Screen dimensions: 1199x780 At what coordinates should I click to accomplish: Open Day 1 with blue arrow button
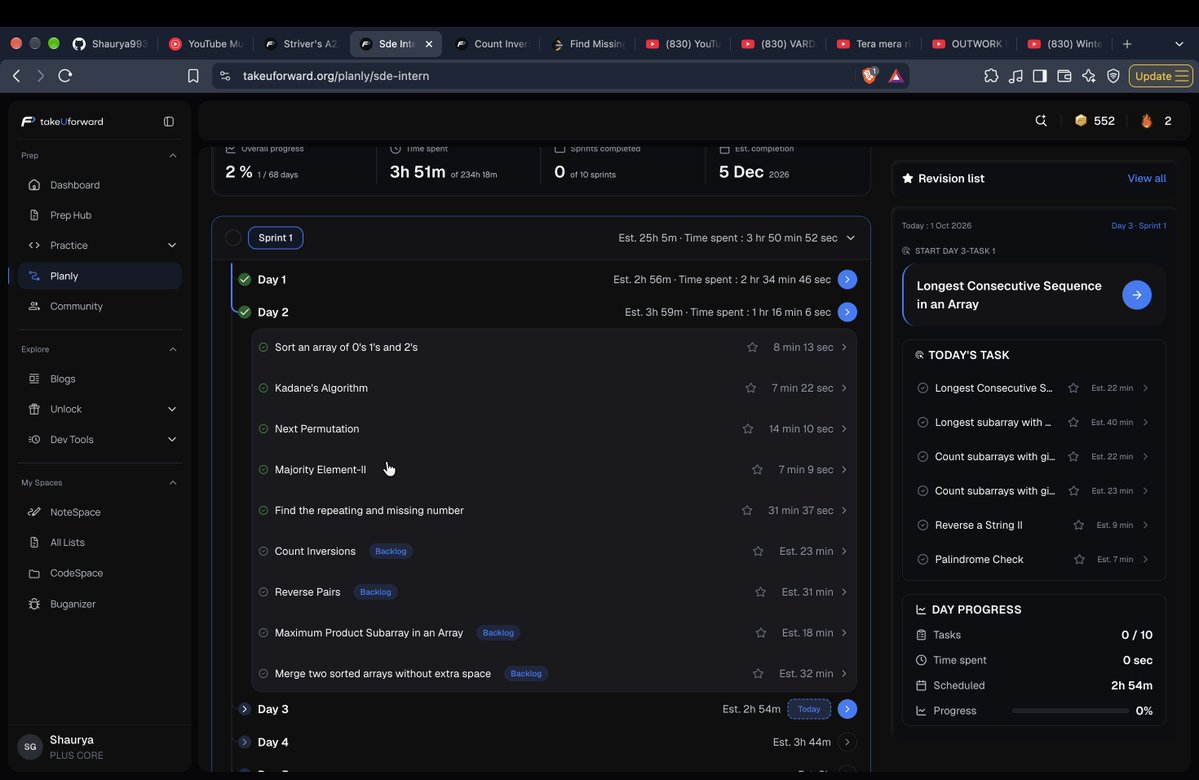[847, 280]
